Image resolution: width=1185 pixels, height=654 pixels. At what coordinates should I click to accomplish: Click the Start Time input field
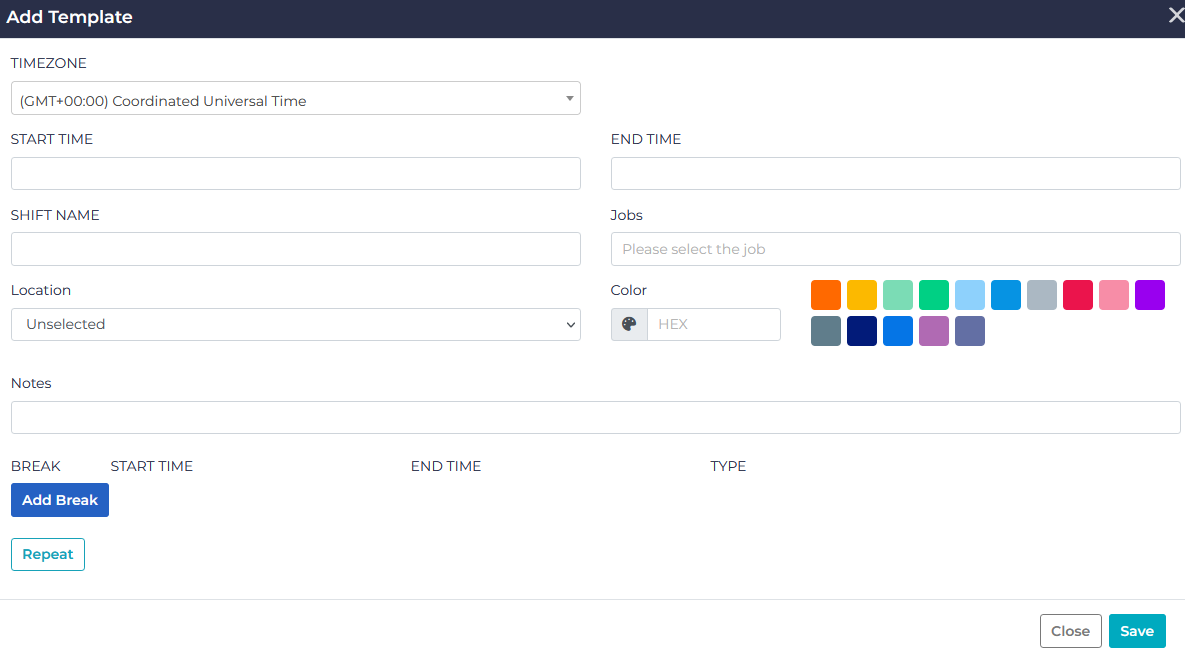(295, 173)
